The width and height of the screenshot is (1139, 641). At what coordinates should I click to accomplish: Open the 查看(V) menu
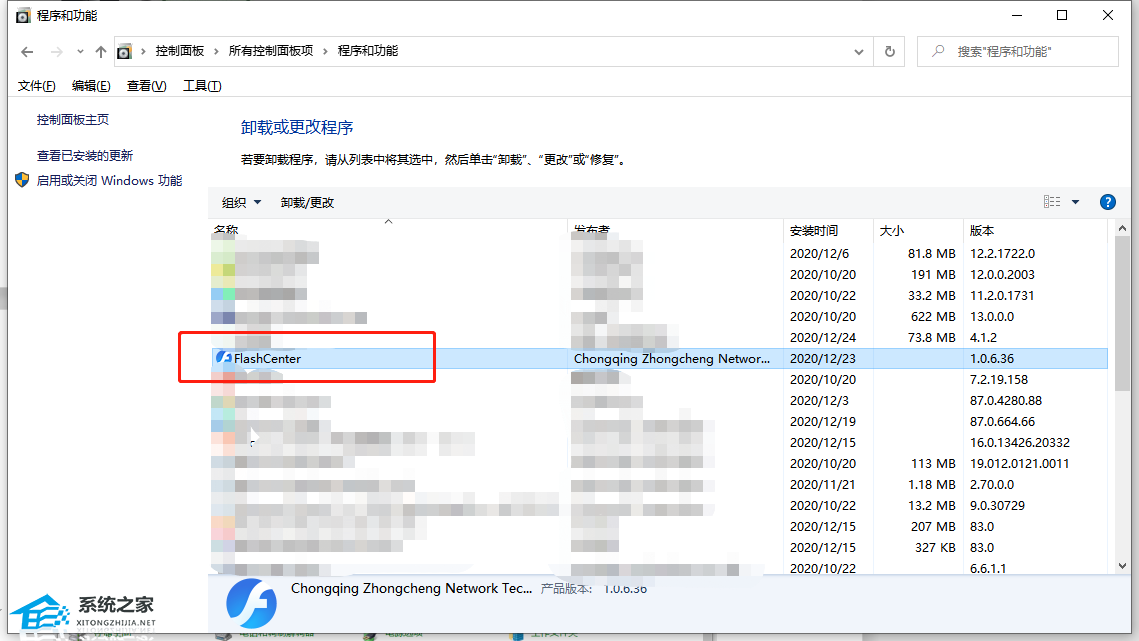(x=146, y=86)
